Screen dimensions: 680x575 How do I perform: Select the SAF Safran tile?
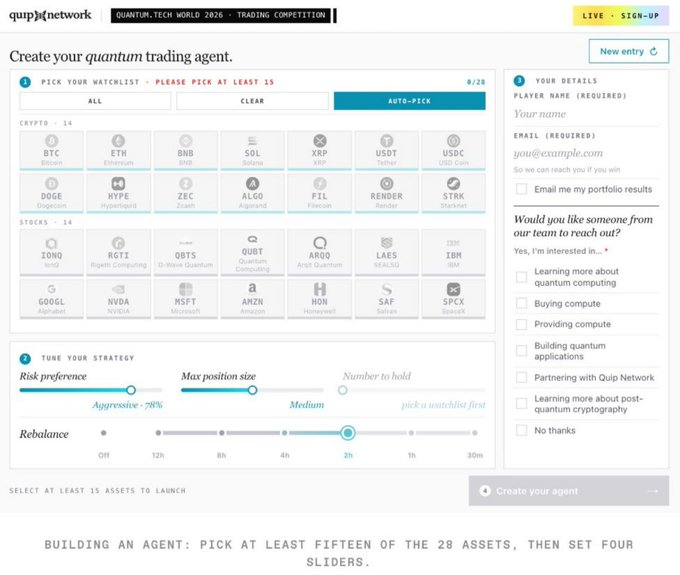[x=386, y=299]
